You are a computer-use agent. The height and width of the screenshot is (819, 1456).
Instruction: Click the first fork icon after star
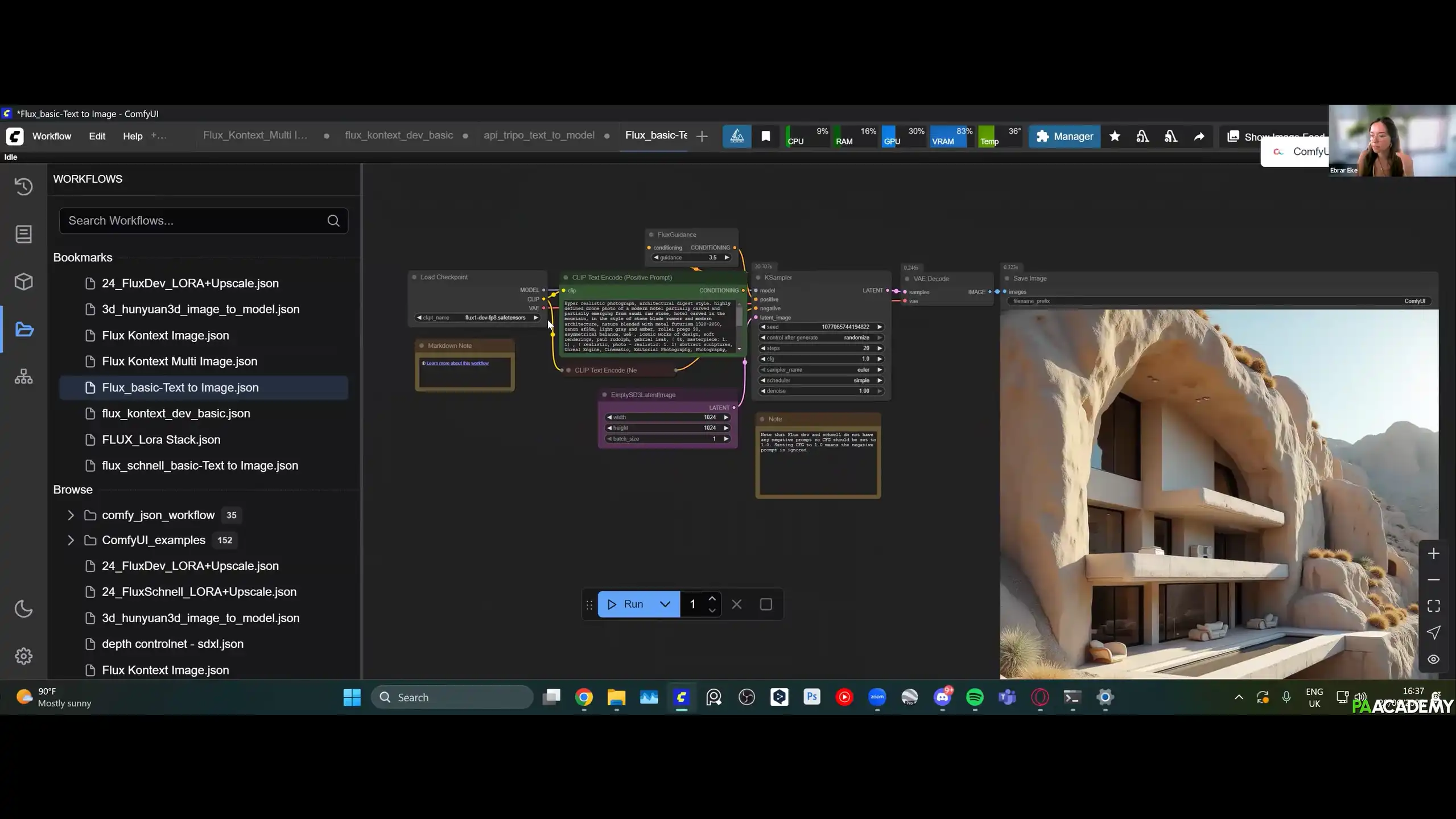[1142, 137]
